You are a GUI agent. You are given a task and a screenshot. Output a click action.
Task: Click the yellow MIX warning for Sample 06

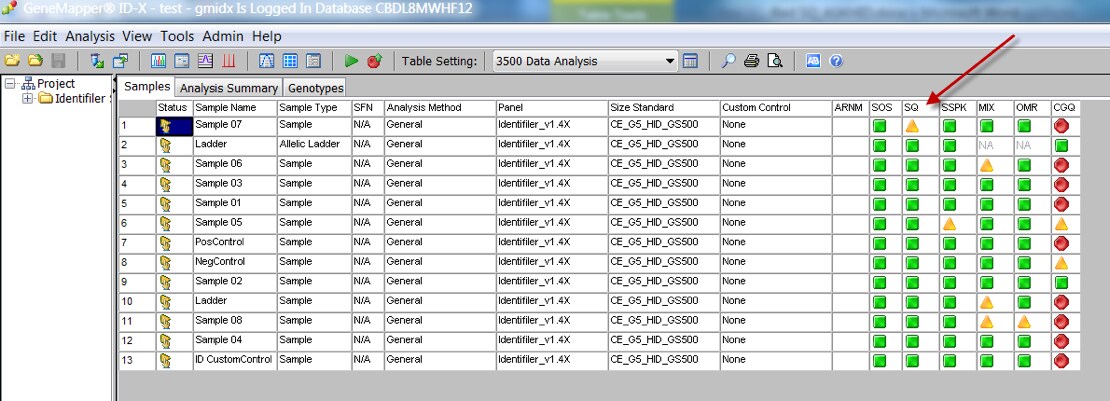click(986, 165)
